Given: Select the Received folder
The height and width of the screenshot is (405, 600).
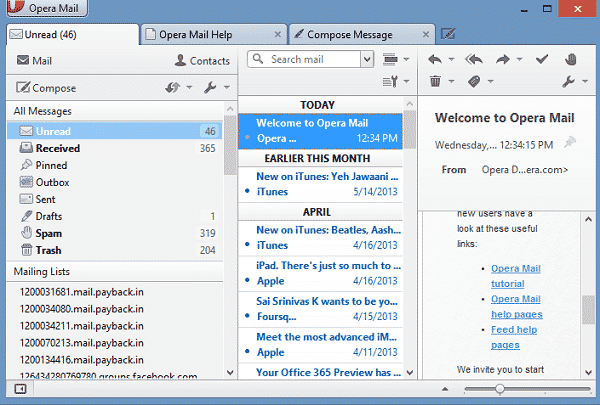Looking at the screenshot, I should click(x=114, y=148).
